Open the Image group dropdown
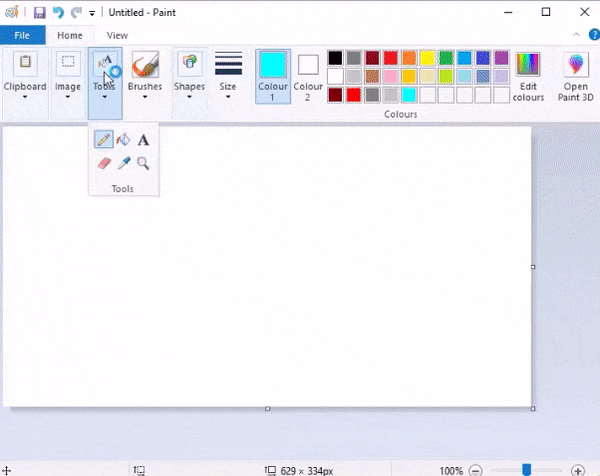 click(x=68, y=83)
